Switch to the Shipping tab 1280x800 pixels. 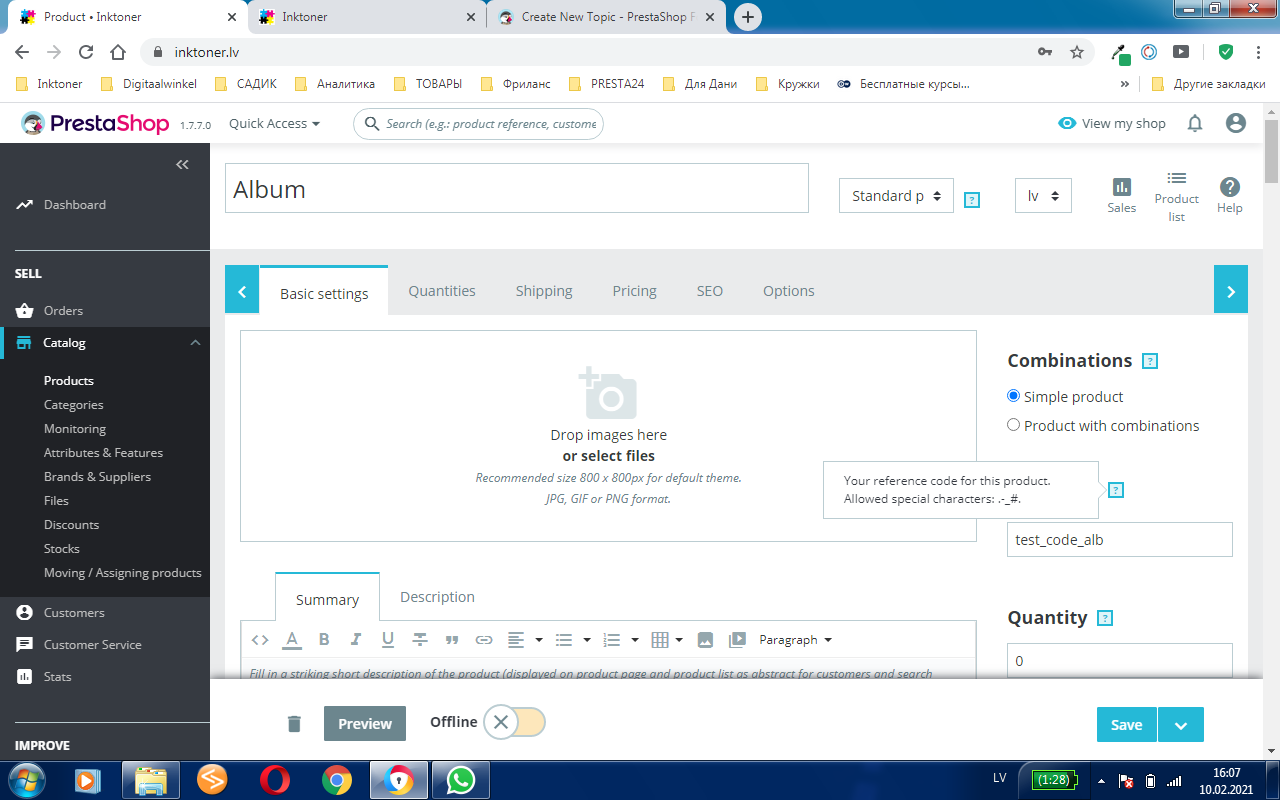[544, 291]
